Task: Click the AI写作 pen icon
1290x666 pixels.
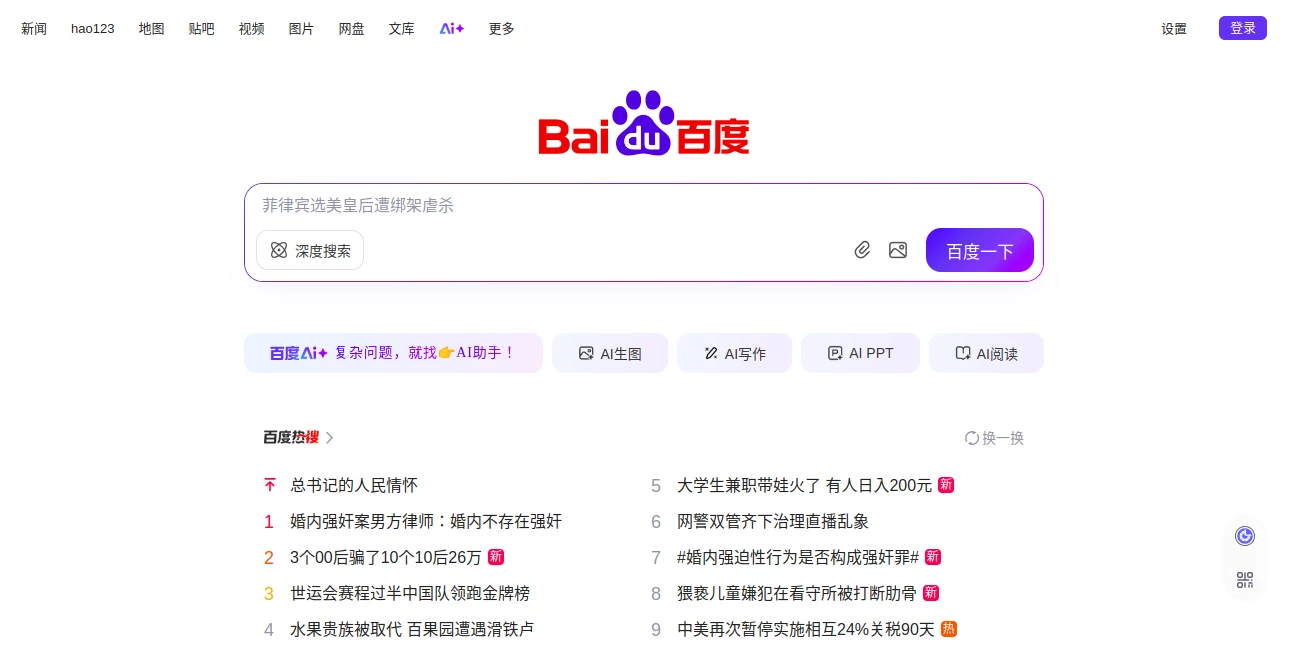Action: tap(711, 353)
